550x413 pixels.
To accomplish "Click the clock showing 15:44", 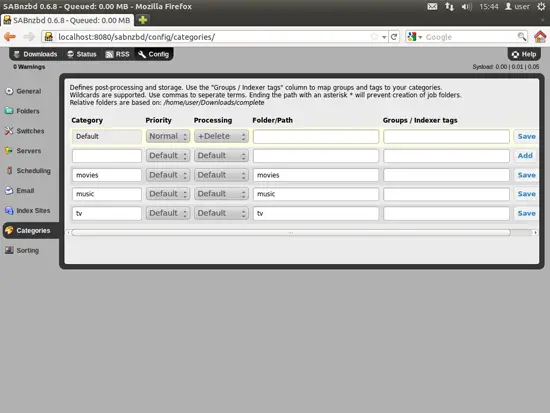I will 489,6.
